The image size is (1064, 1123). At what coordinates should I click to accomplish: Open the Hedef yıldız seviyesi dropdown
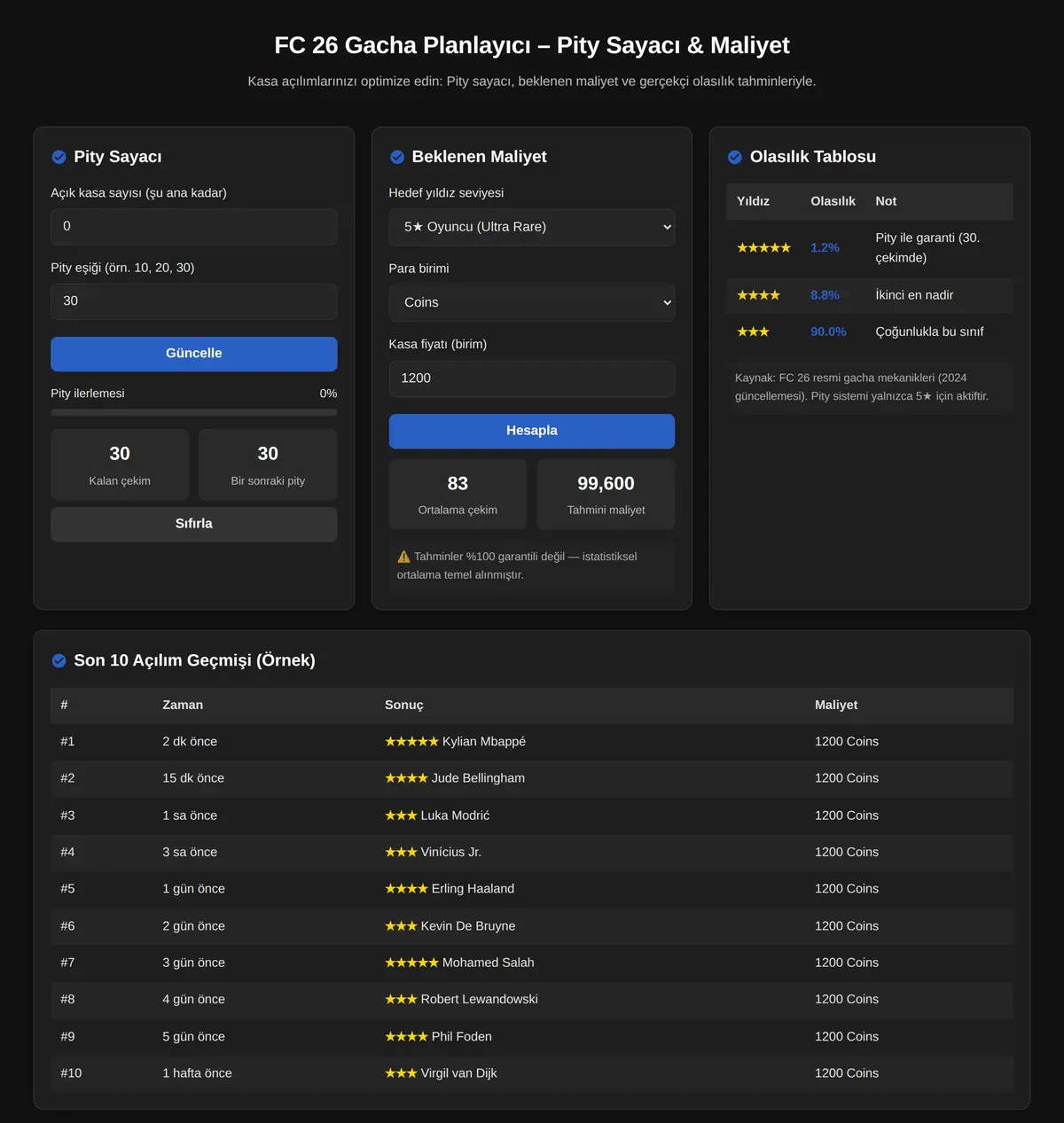tap(532, 227)
